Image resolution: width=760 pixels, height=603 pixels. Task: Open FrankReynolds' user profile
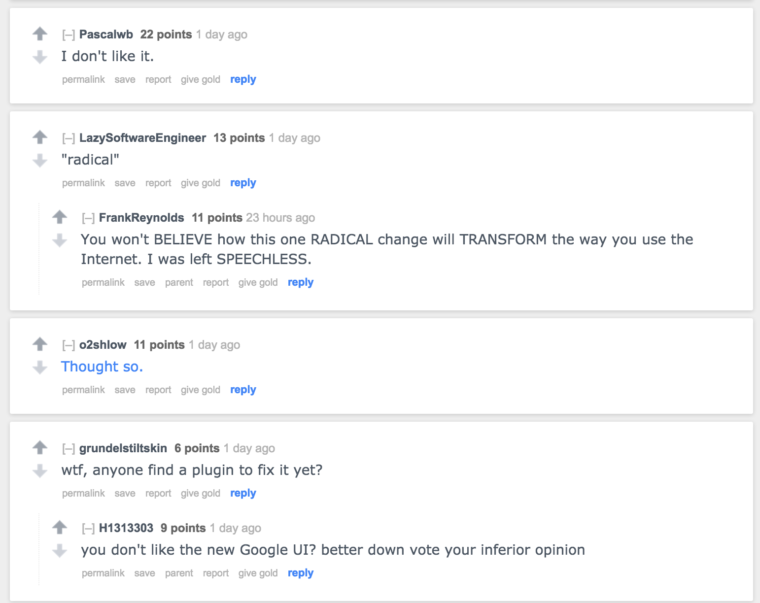141,218
